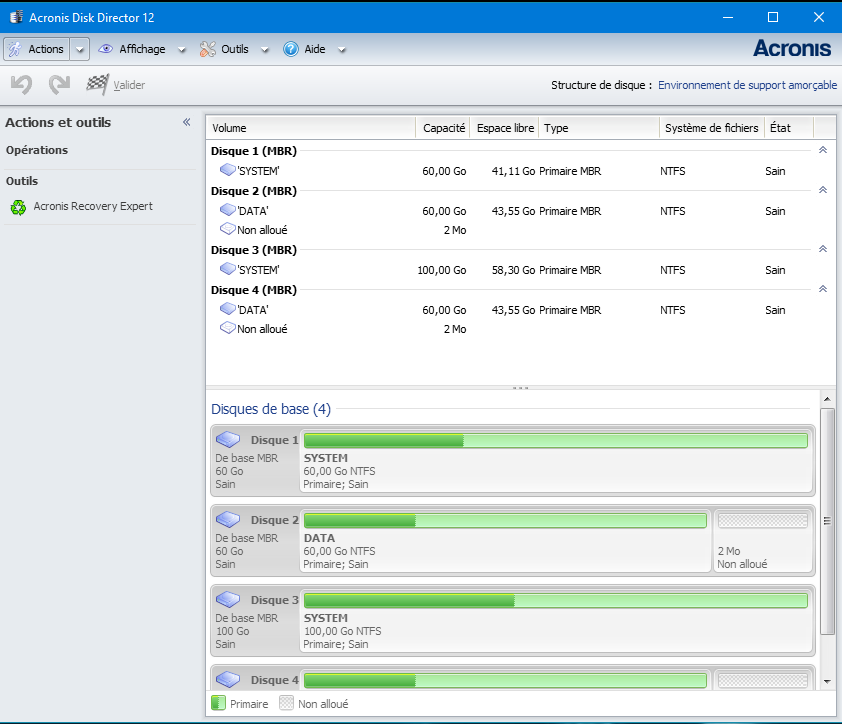Viewport: 842px width, 724px height.
Task: Select the Disque 2 DATA partition usage bar
Action: click(x=505, y=521)
